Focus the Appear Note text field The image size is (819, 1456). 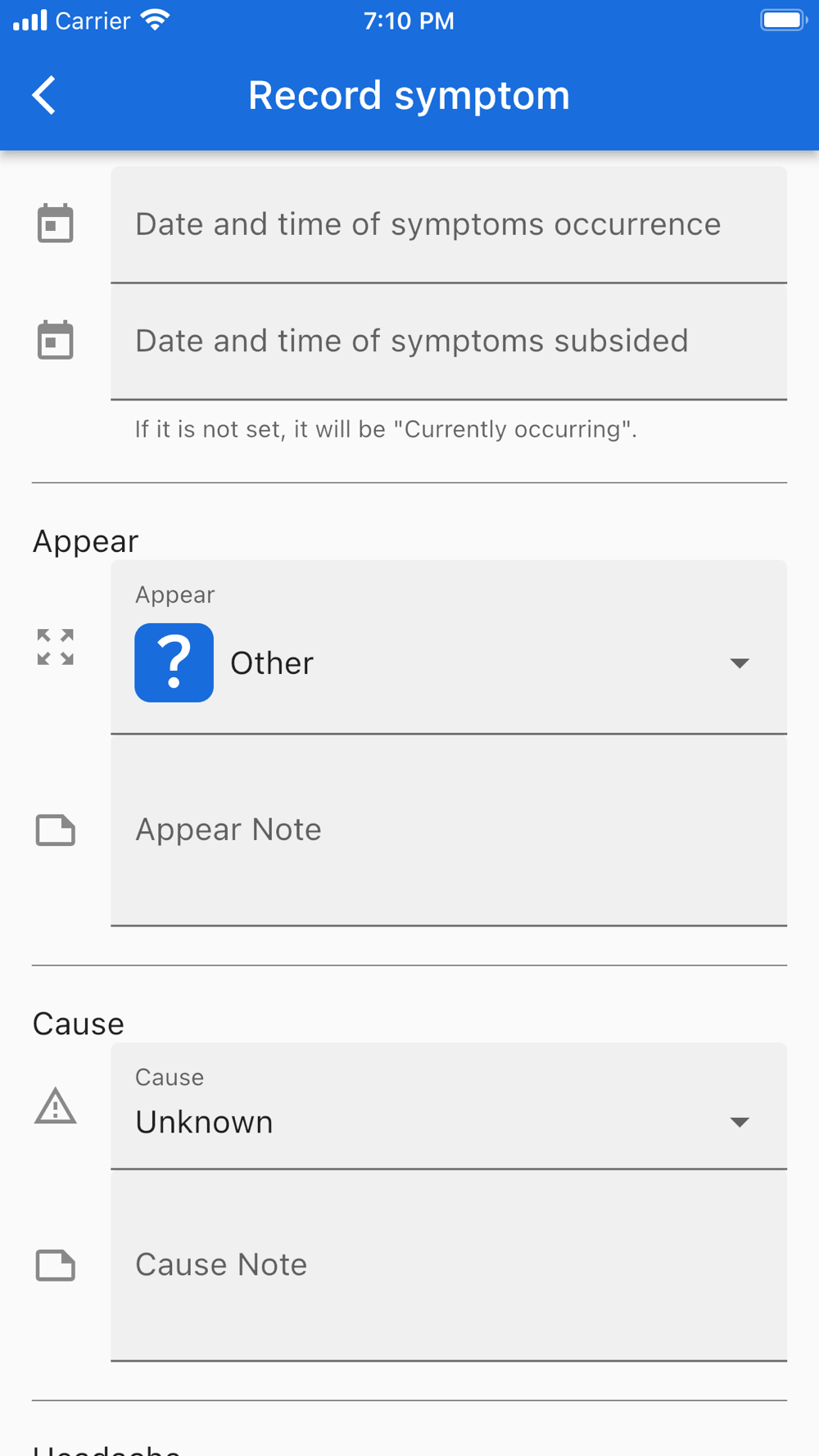449,830
